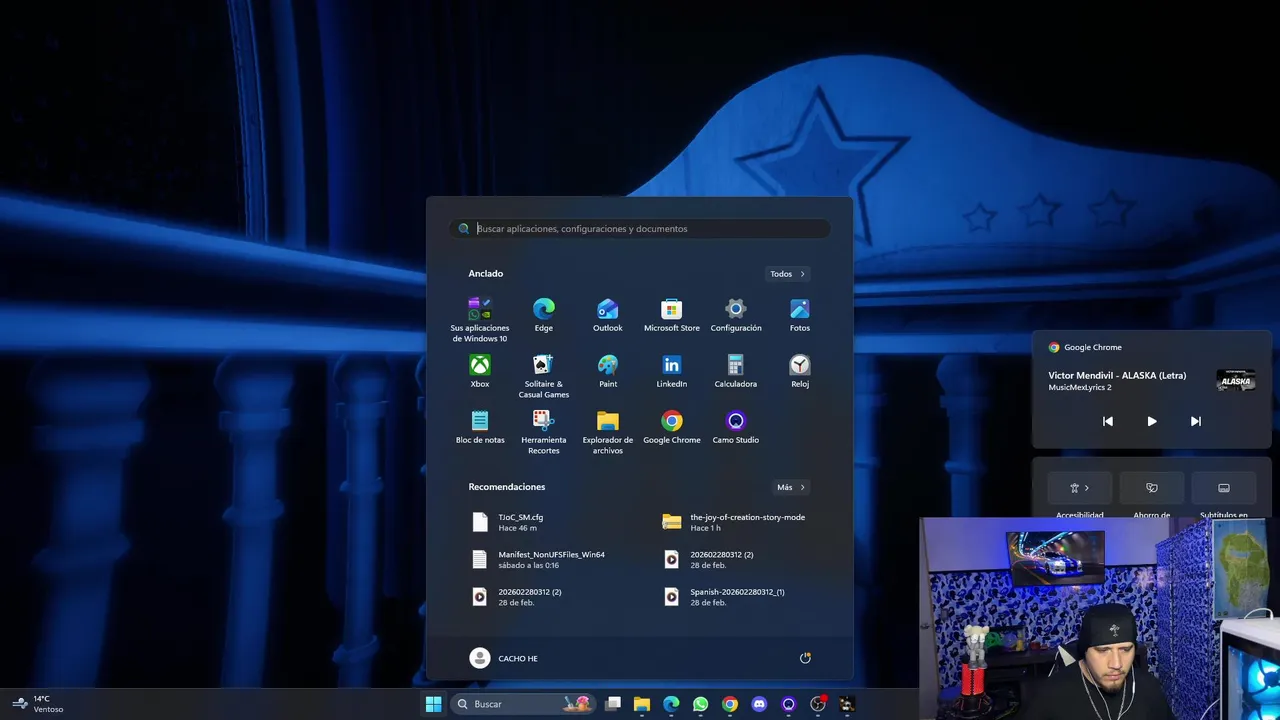The width and height of the screenshot is (1280, 720).
Task: Click the Start menu search field
Action: click(640, 229)
